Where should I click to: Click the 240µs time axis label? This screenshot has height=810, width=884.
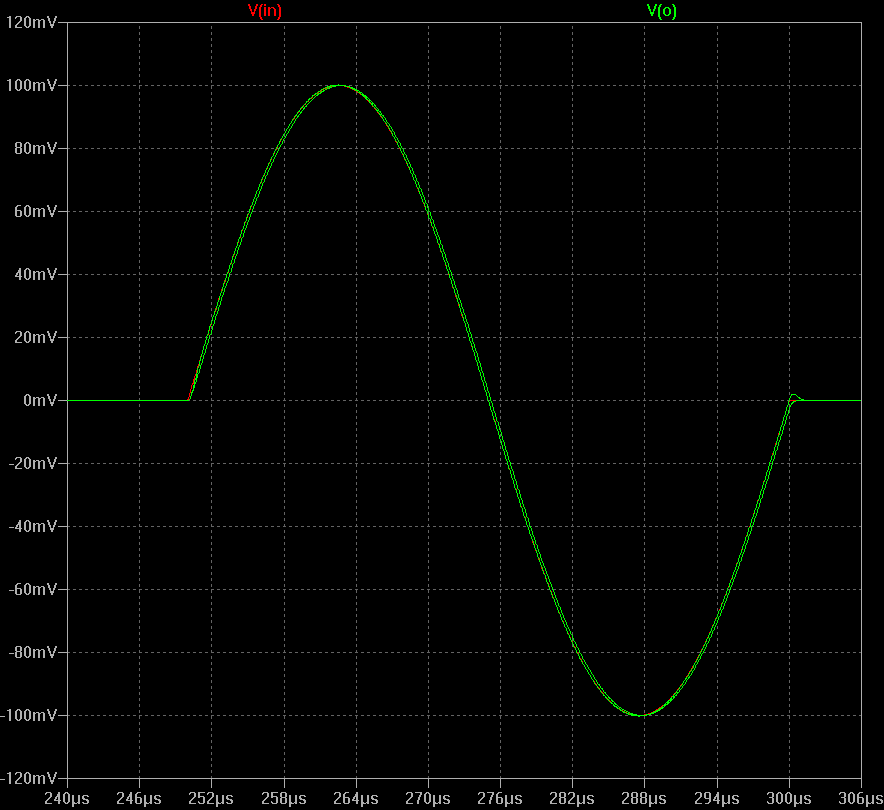tap(67, 799)
